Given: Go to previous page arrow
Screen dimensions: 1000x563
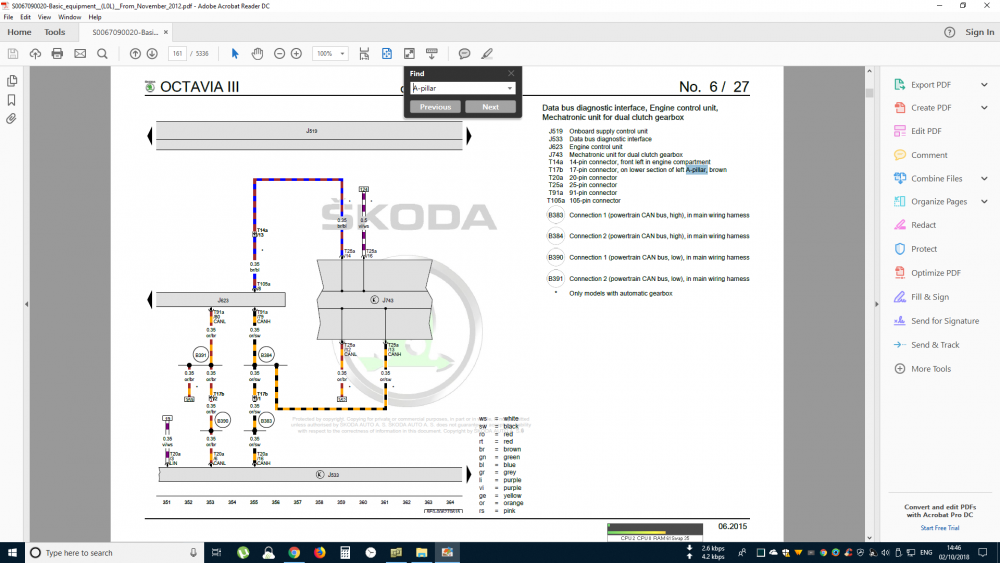Looking at the screenshot, I should [135, 54].
